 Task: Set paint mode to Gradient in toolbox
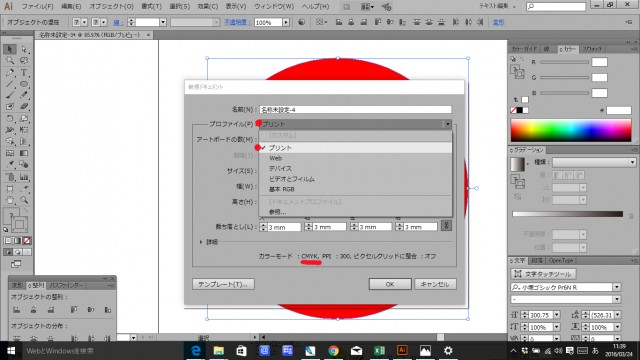18,241
